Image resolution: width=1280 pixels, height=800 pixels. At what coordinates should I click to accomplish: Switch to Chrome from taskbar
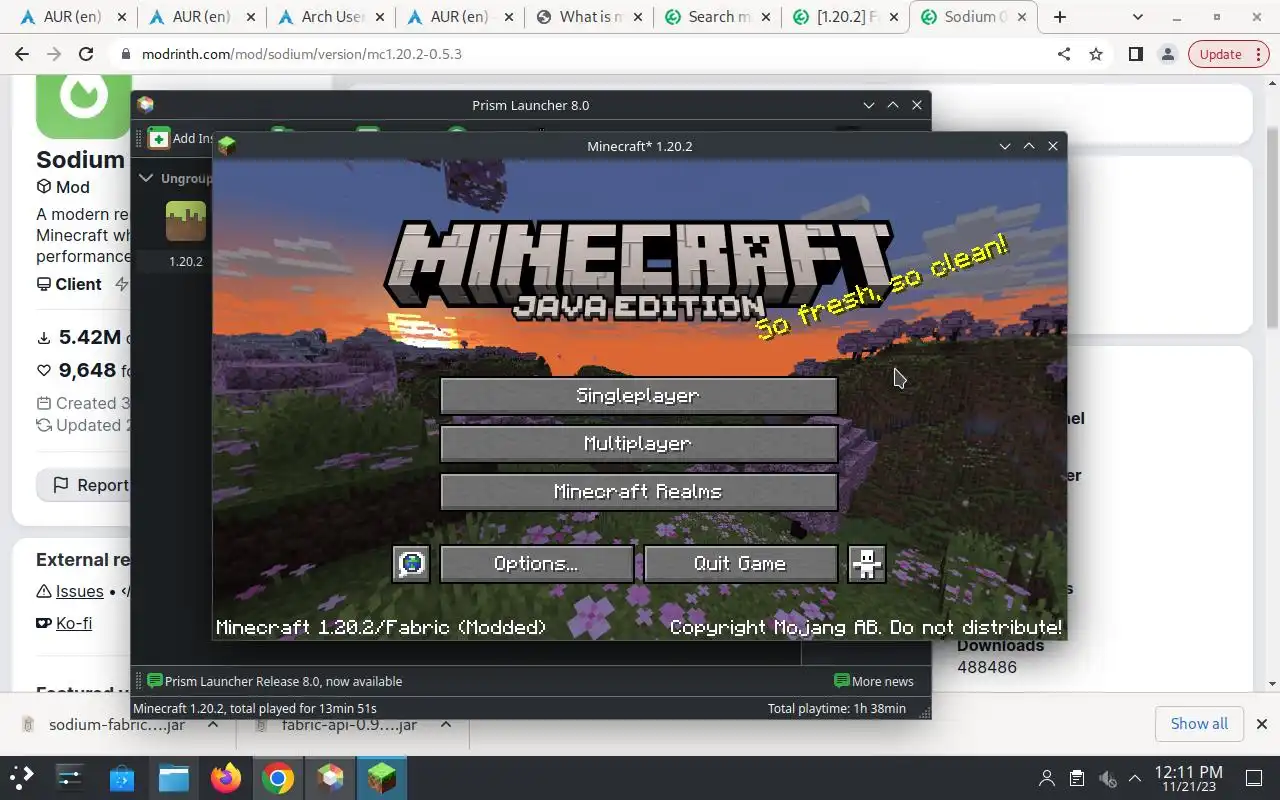pos(278,777)
